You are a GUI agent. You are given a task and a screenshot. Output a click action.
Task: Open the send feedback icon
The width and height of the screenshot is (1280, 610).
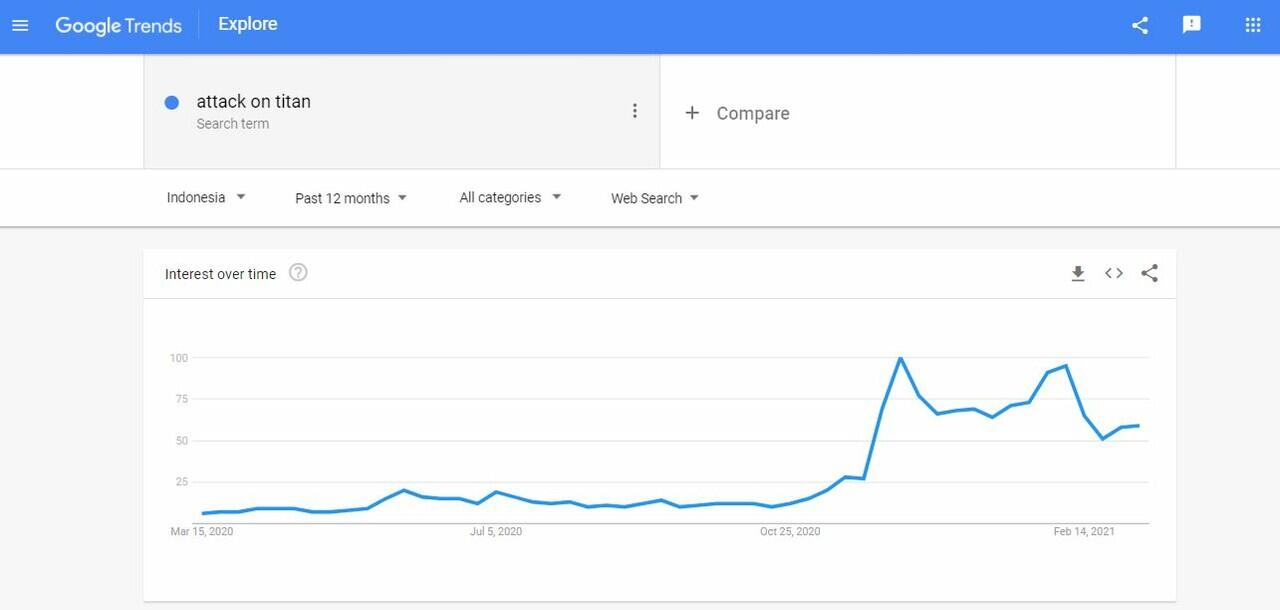pos(1192,25)
